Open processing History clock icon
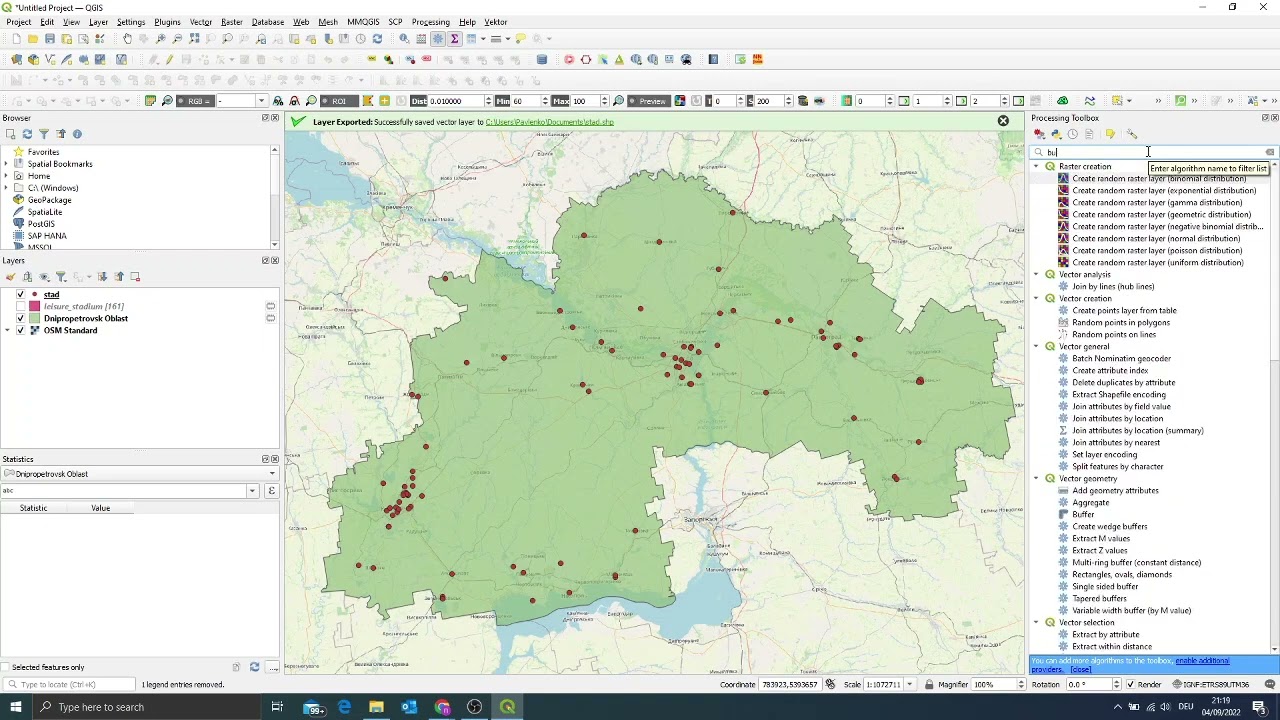Screen dimensions: 1280x720 [x=1073, y=134]
